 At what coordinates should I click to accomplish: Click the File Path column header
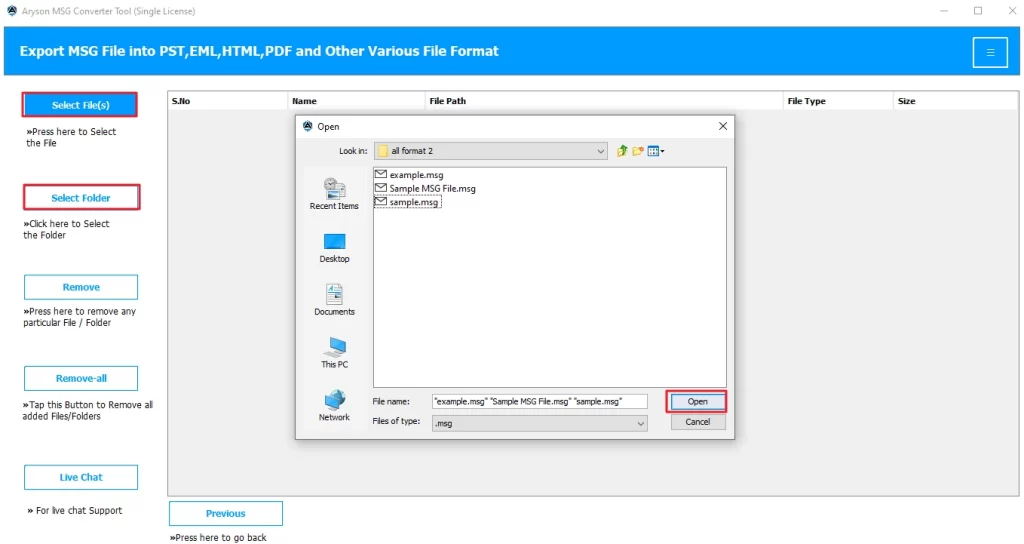(x=604, y=101)
